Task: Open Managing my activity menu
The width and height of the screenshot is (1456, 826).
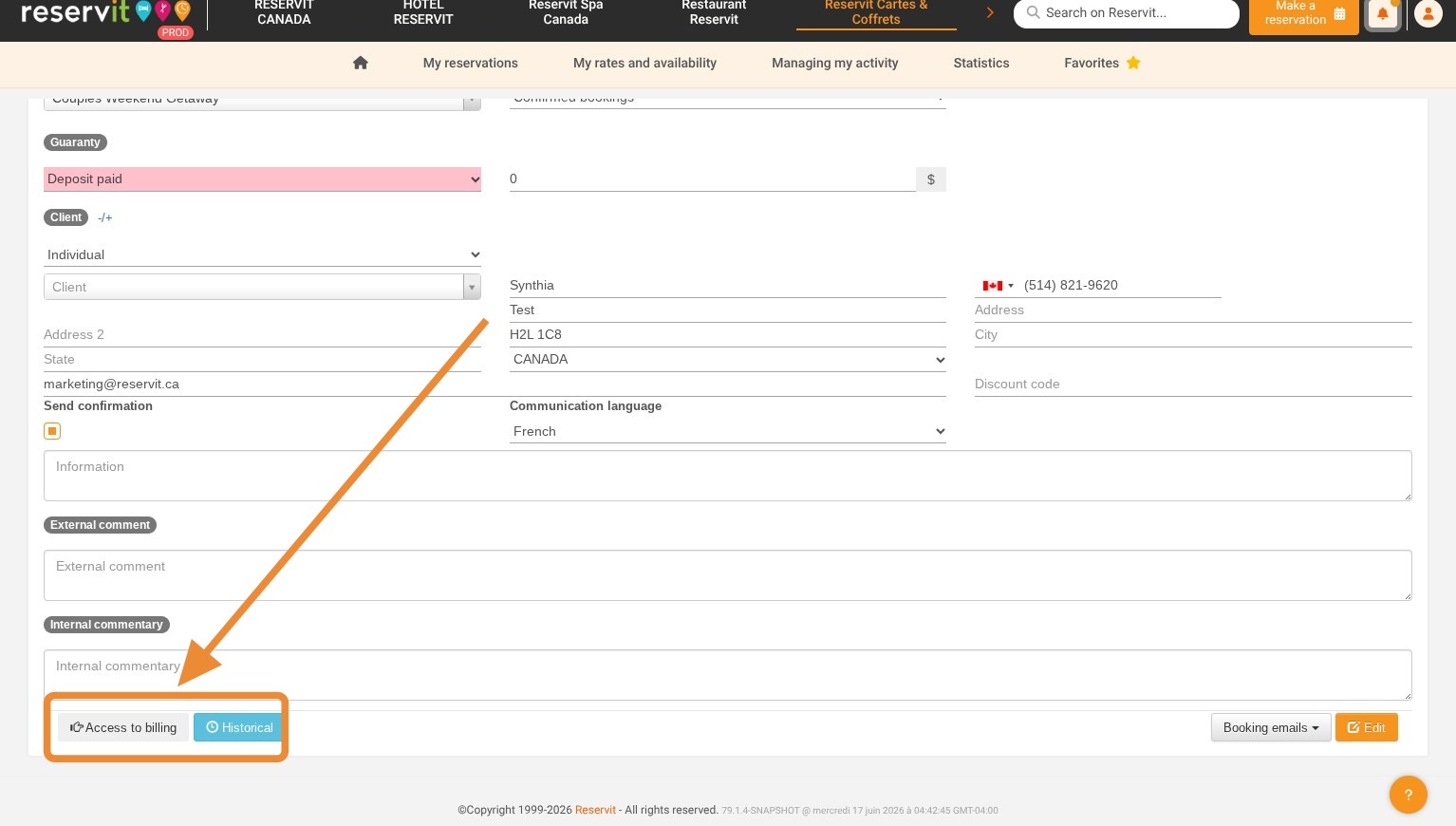Action: click(835, 63)
